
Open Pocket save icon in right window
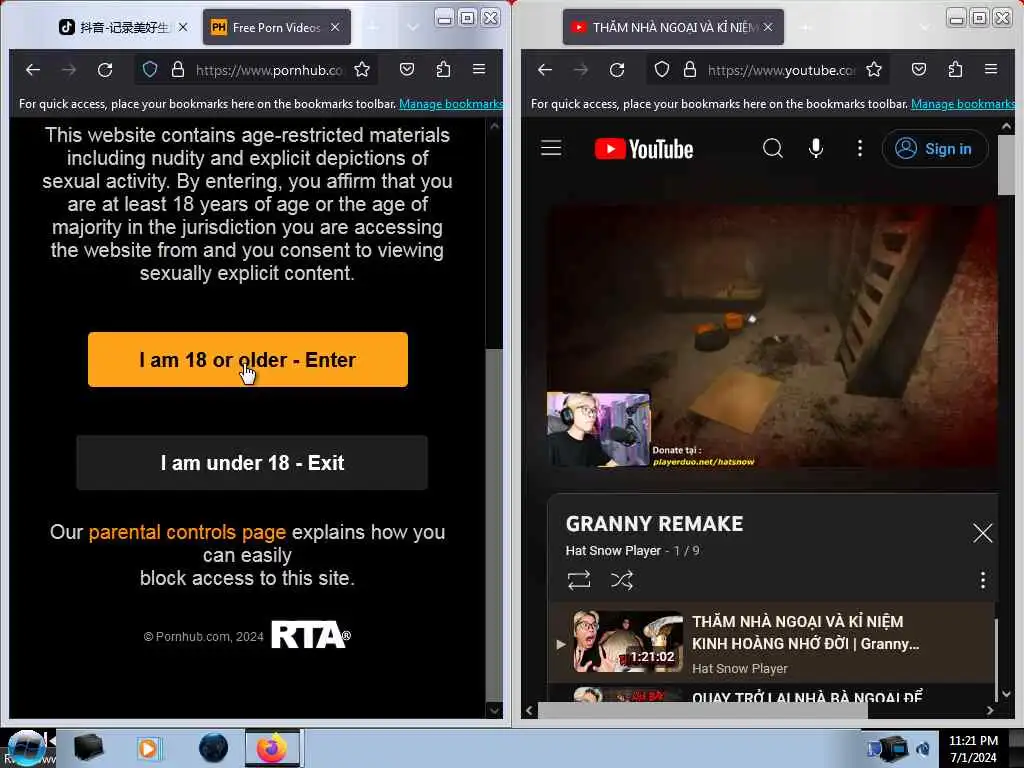[919, 69]
